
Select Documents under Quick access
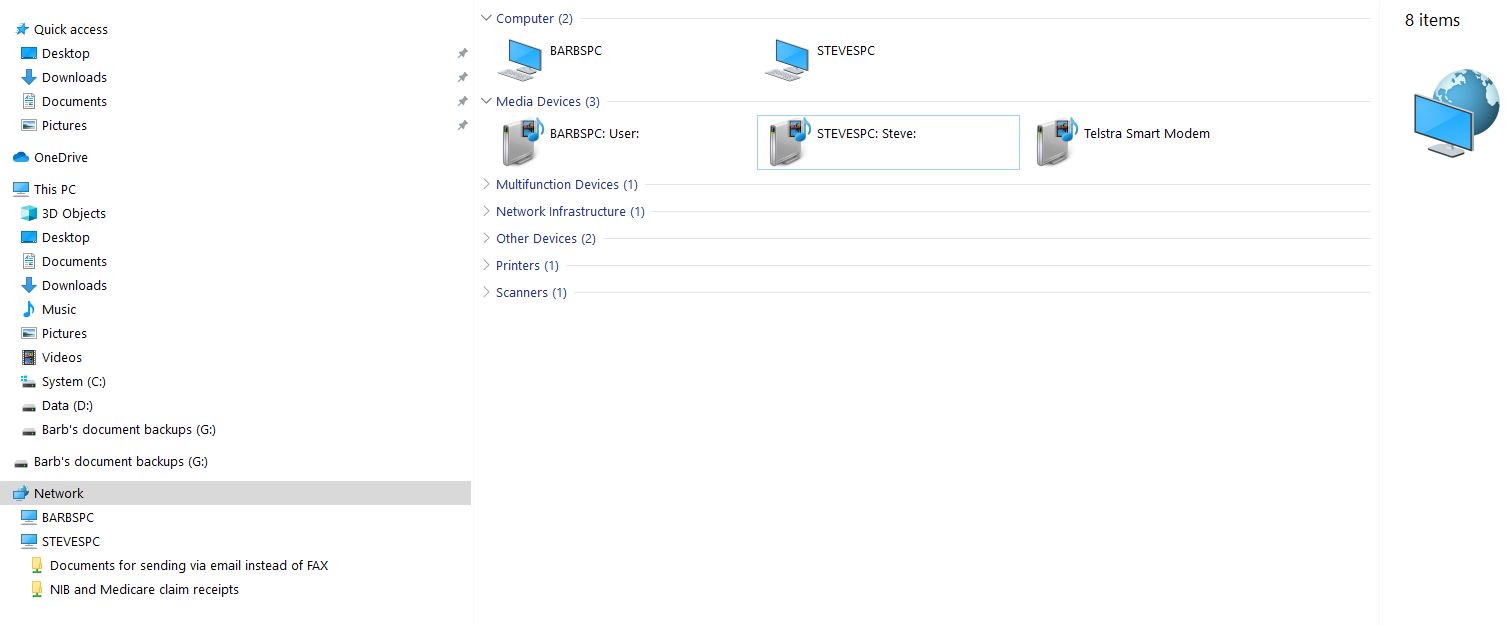tap(74, 101)
